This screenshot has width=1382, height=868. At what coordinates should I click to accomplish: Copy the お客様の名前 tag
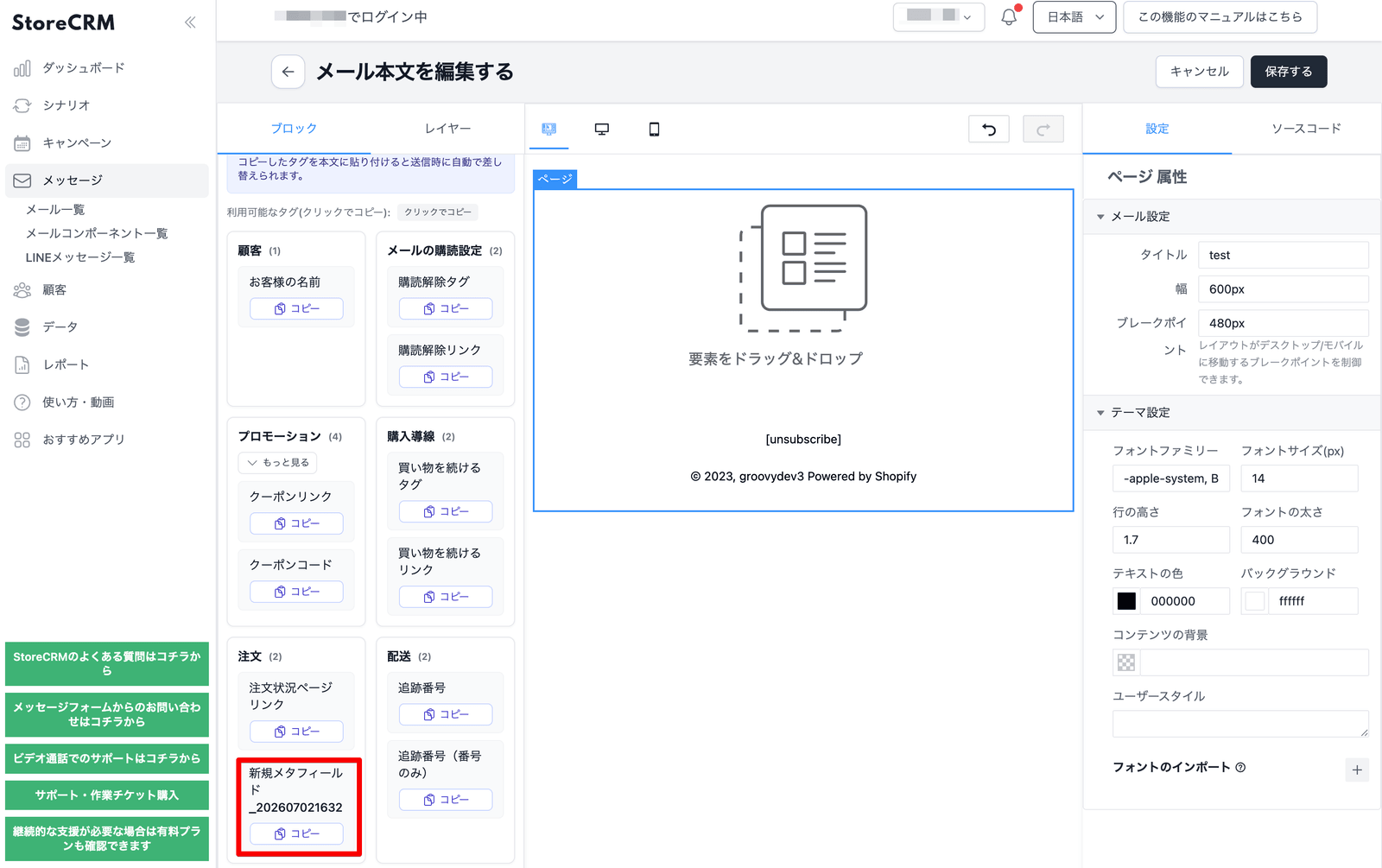(x=296, y=308)
